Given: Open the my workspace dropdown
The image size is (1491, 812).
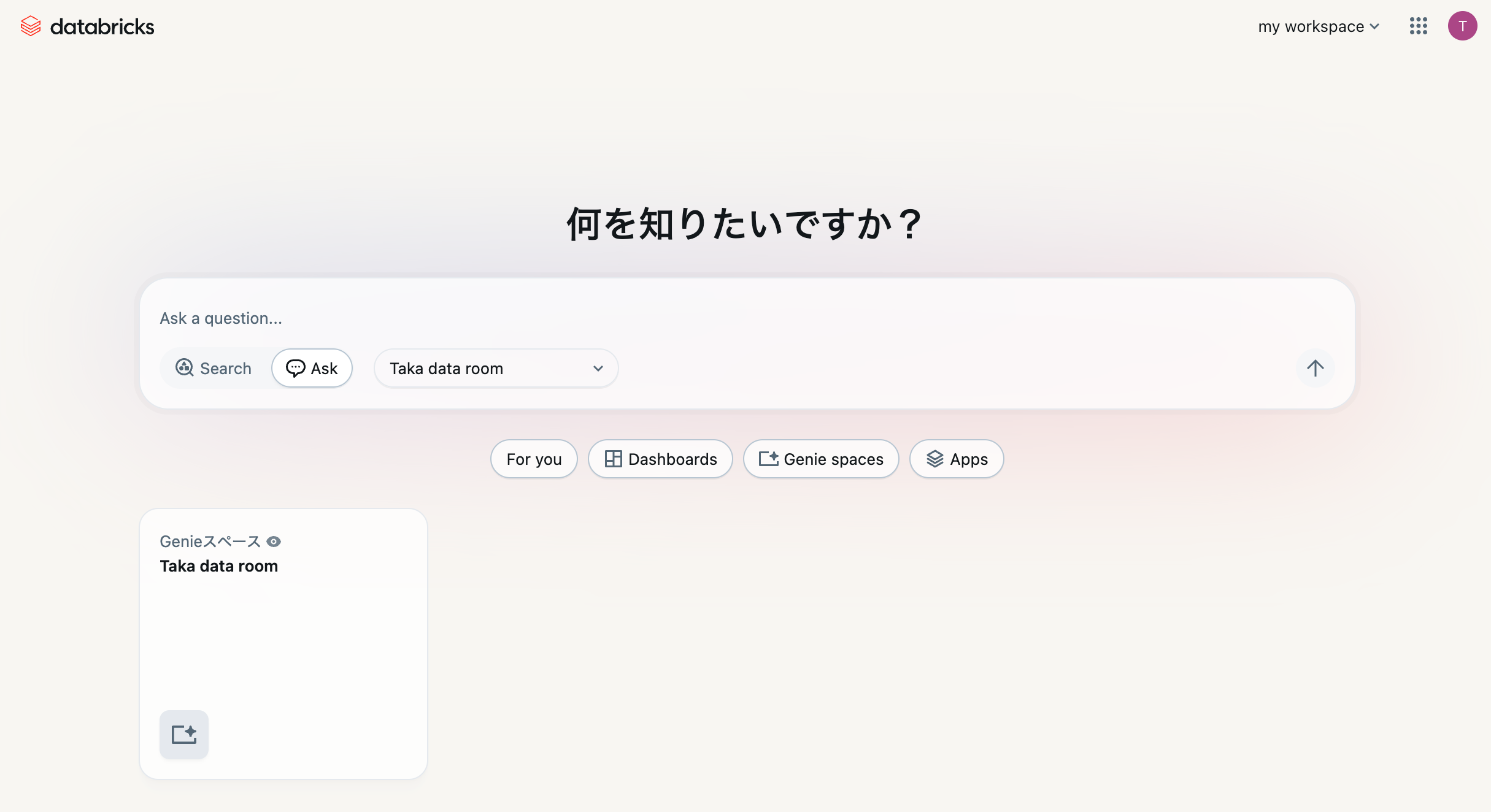Looking at the screenshot, I should [1318, 26].
